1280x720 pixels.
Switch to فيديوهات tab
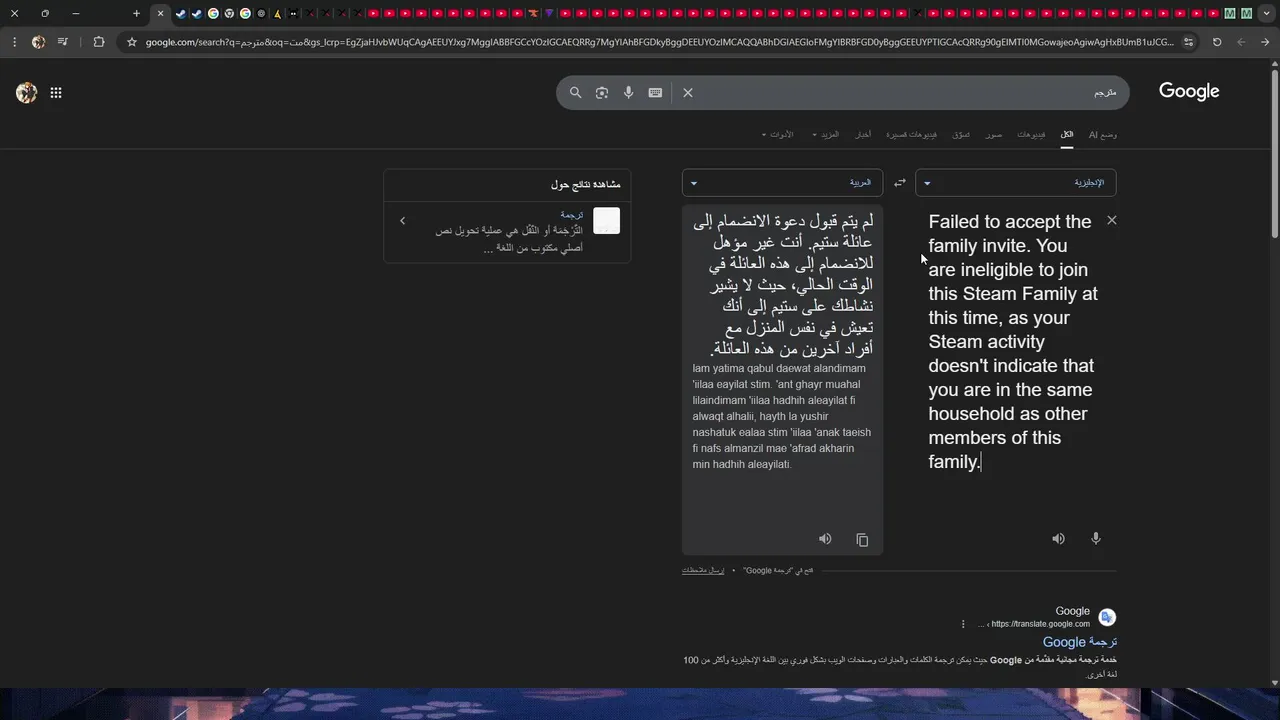pos(1031,134)
